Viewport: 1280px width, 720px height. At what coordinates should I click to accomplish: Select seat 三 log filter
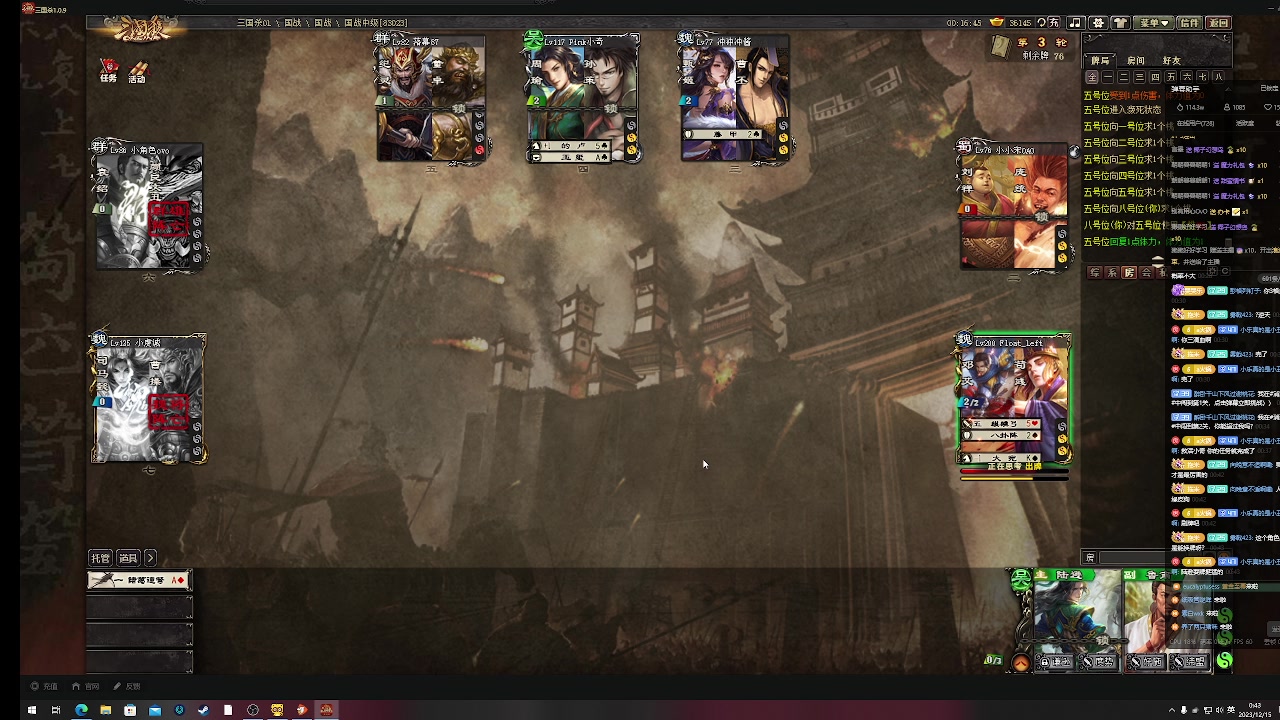pyautogui.click(x=1141, y=77)
